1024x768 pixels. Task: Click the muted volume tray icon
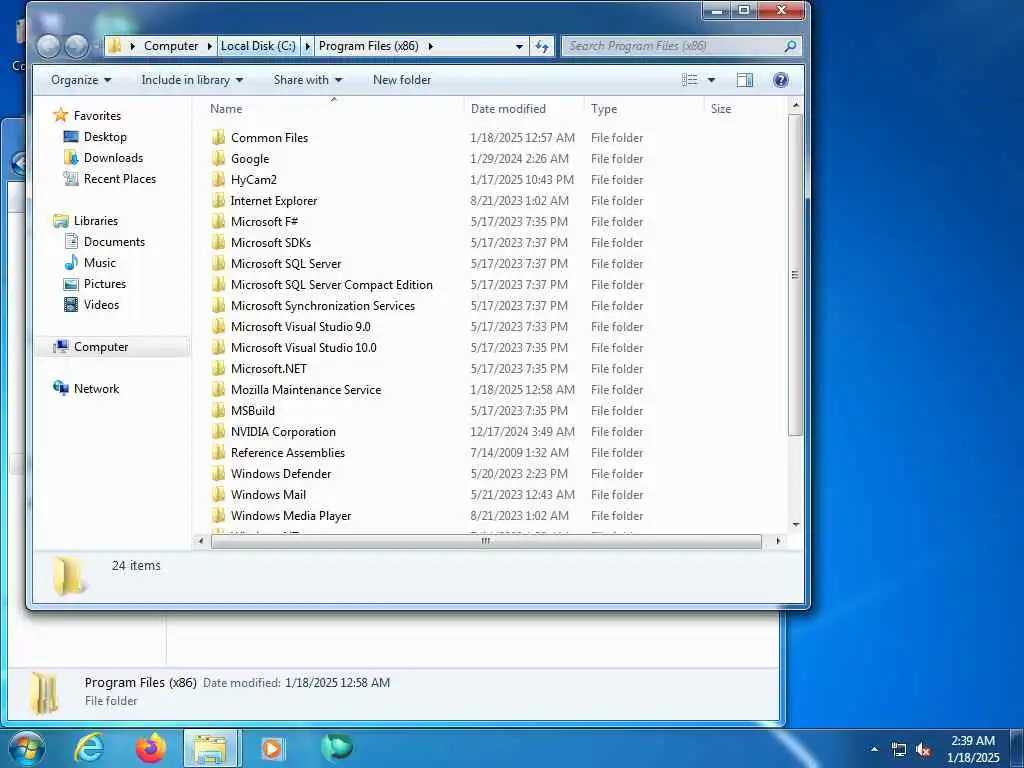click(923, 750)
